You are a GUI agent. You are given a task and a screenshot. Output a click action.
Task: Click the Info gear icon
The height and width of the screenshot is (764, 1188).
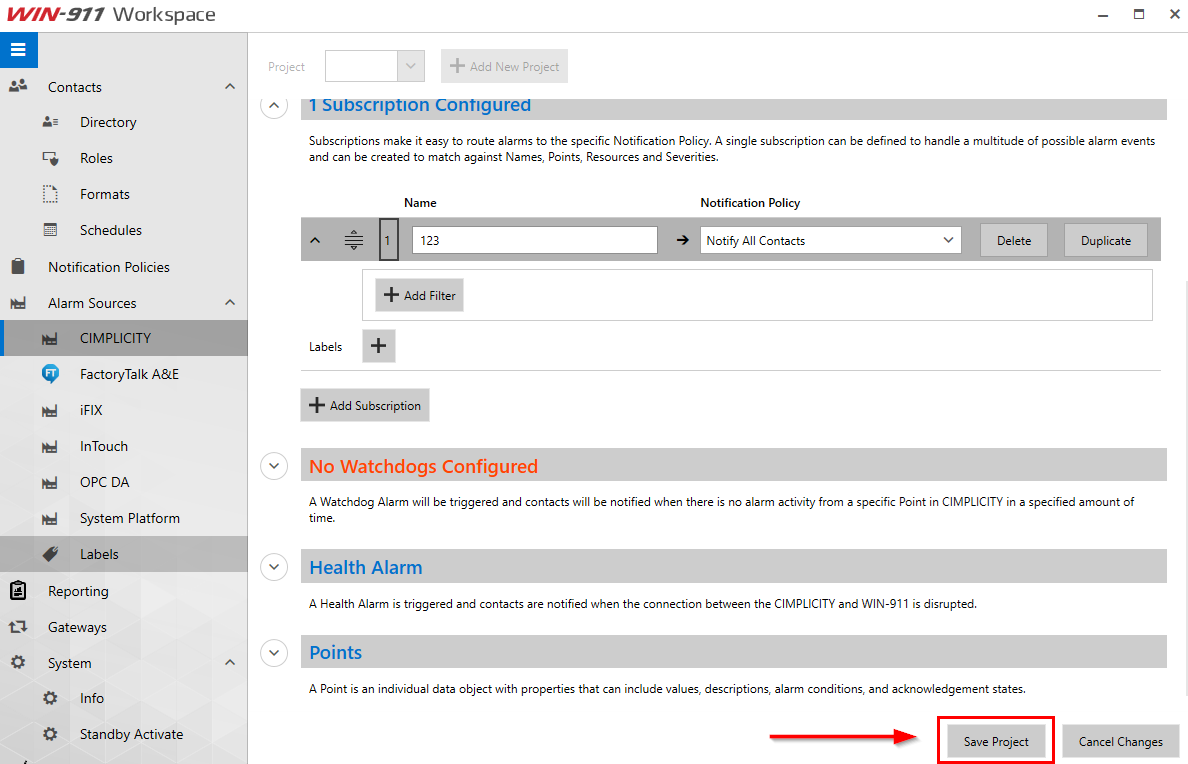point(50,698)
